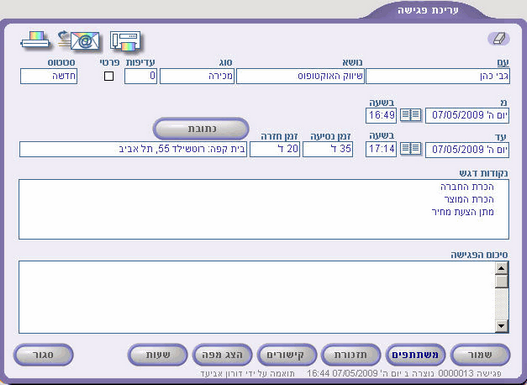Image resolution: width=527 pixels, height=385 pixels.
Task: Open the משתתפים participants button
Action: coord(415,355)
